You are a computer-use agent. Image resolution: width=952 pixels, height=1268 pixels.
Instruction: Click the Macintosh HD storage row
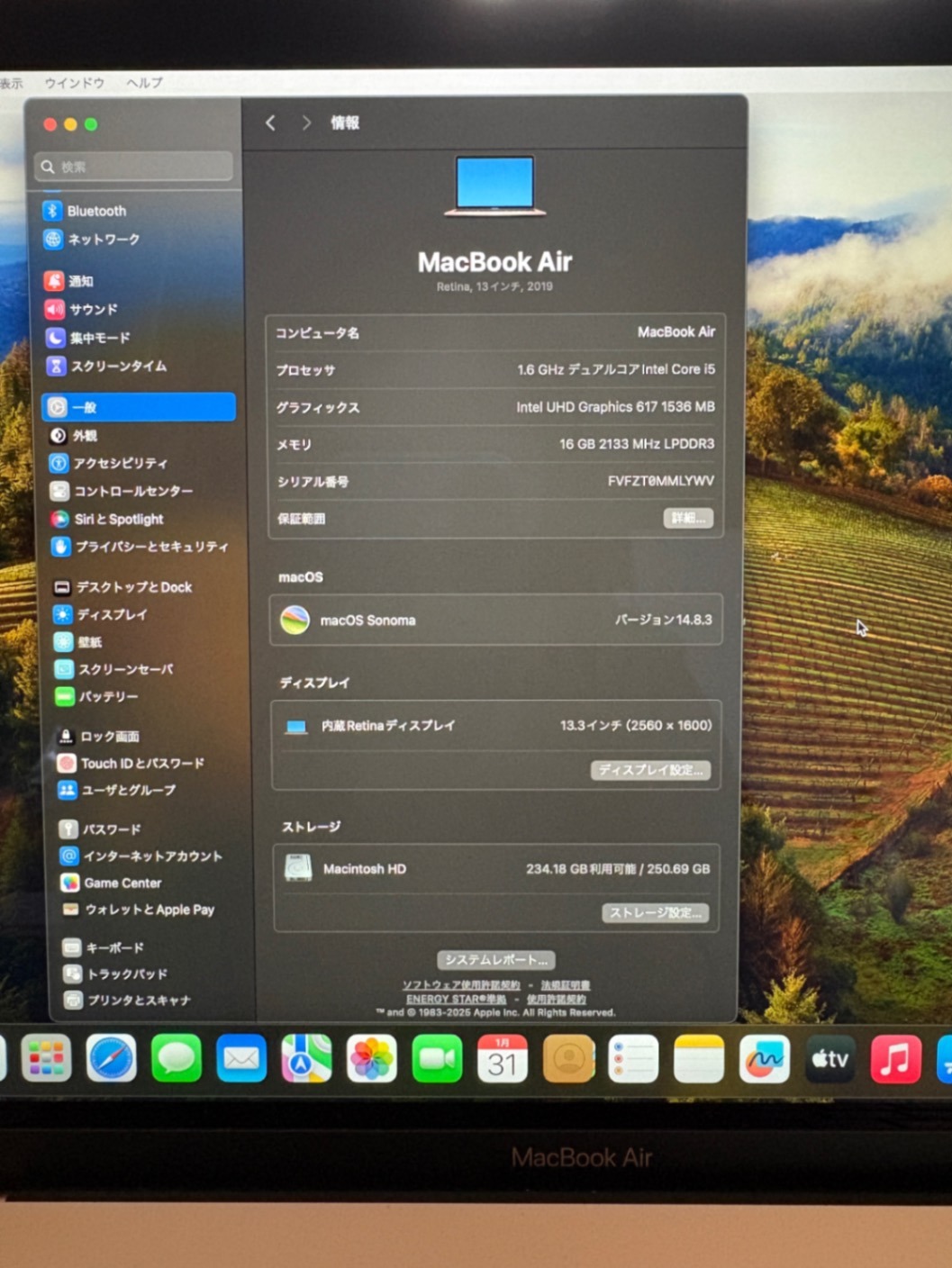coord(496,869)
